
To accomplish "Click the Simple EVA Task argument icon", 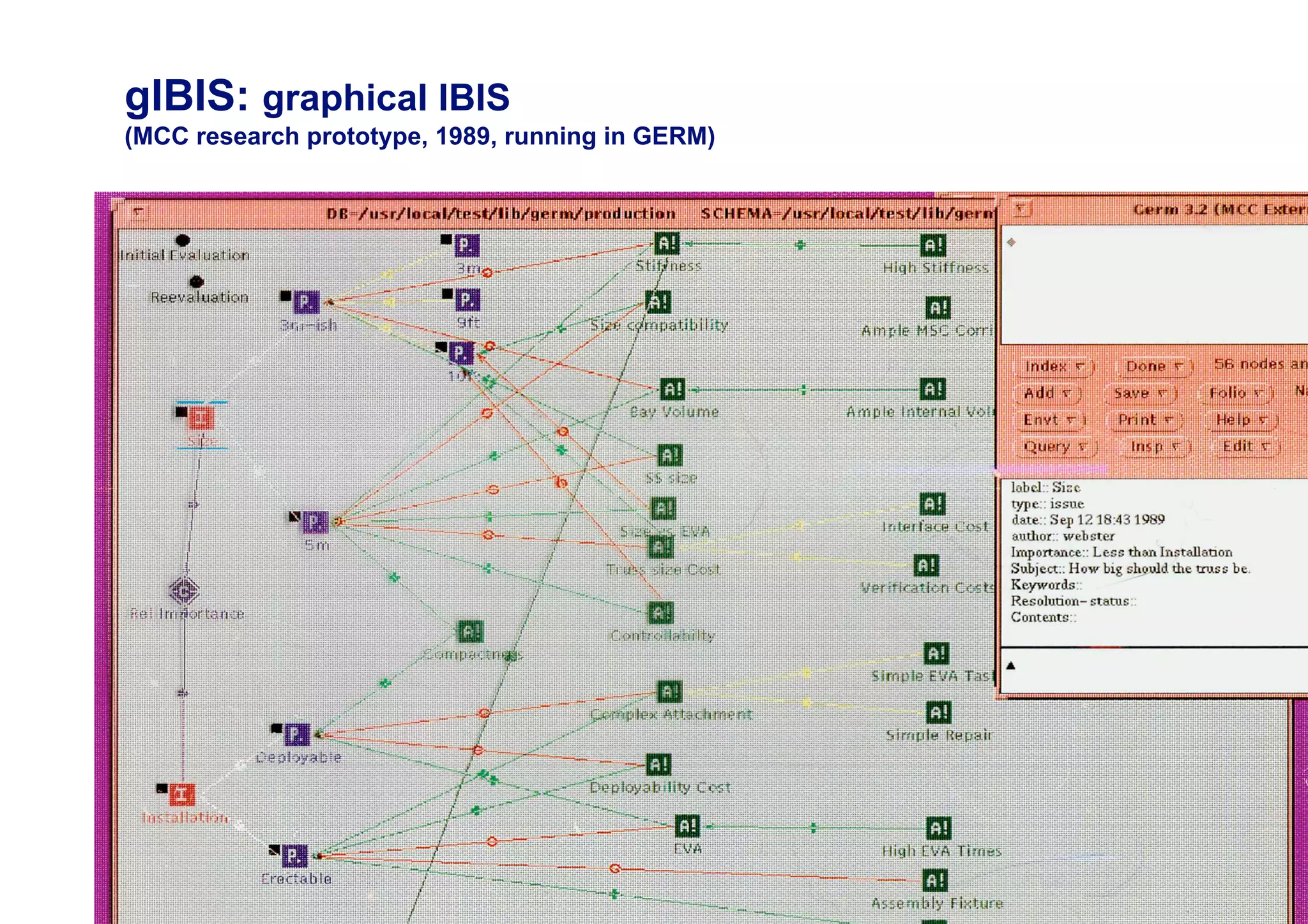I will [937, 653].
